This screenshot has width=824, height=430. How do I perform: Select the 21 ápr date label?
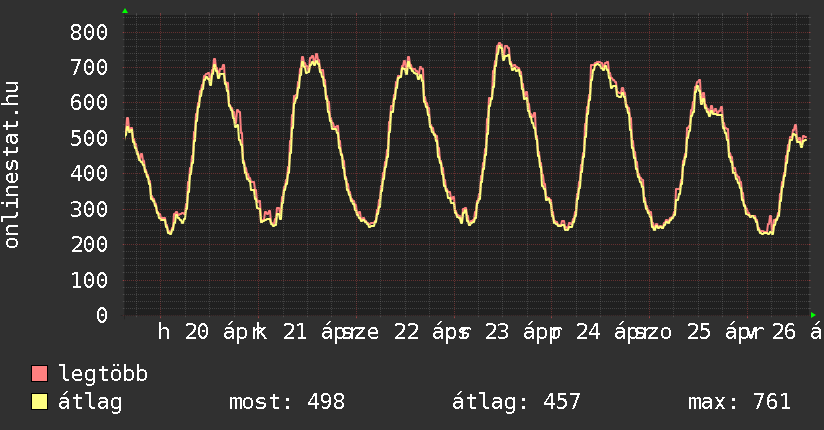pyautogui.click(x=312, y=333)
